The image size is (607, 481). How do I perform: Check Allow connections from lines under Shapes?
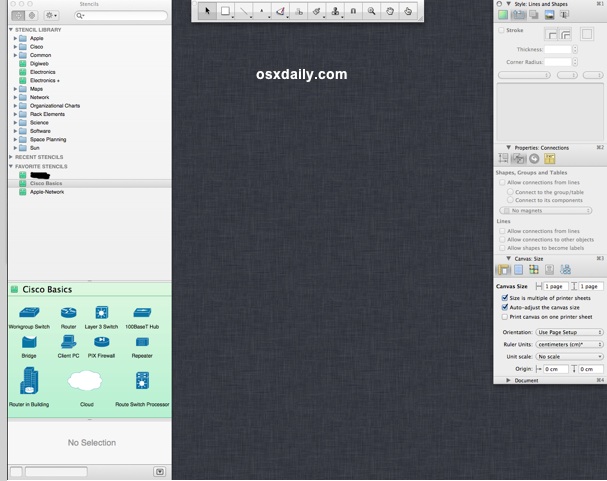click(502, 182)
